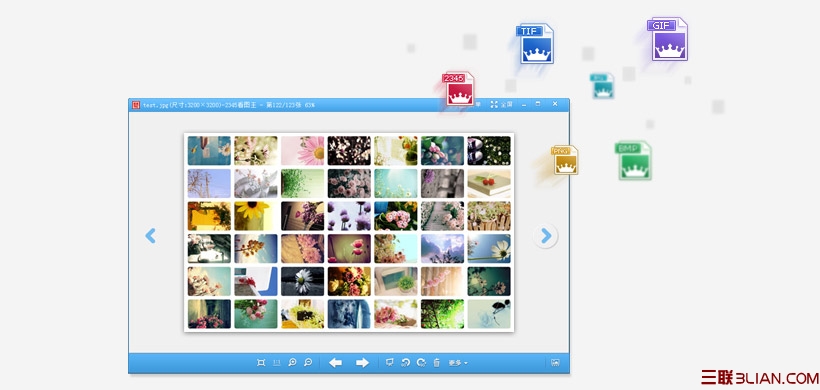Click the 1:1 actual size icon
Image resolution: width=820 pixels, height=390 pixels.
pos(277,363)
